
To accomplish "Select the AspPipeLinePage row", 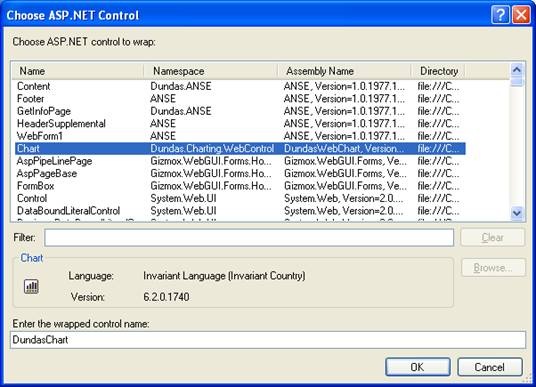I will click(240, 161).
